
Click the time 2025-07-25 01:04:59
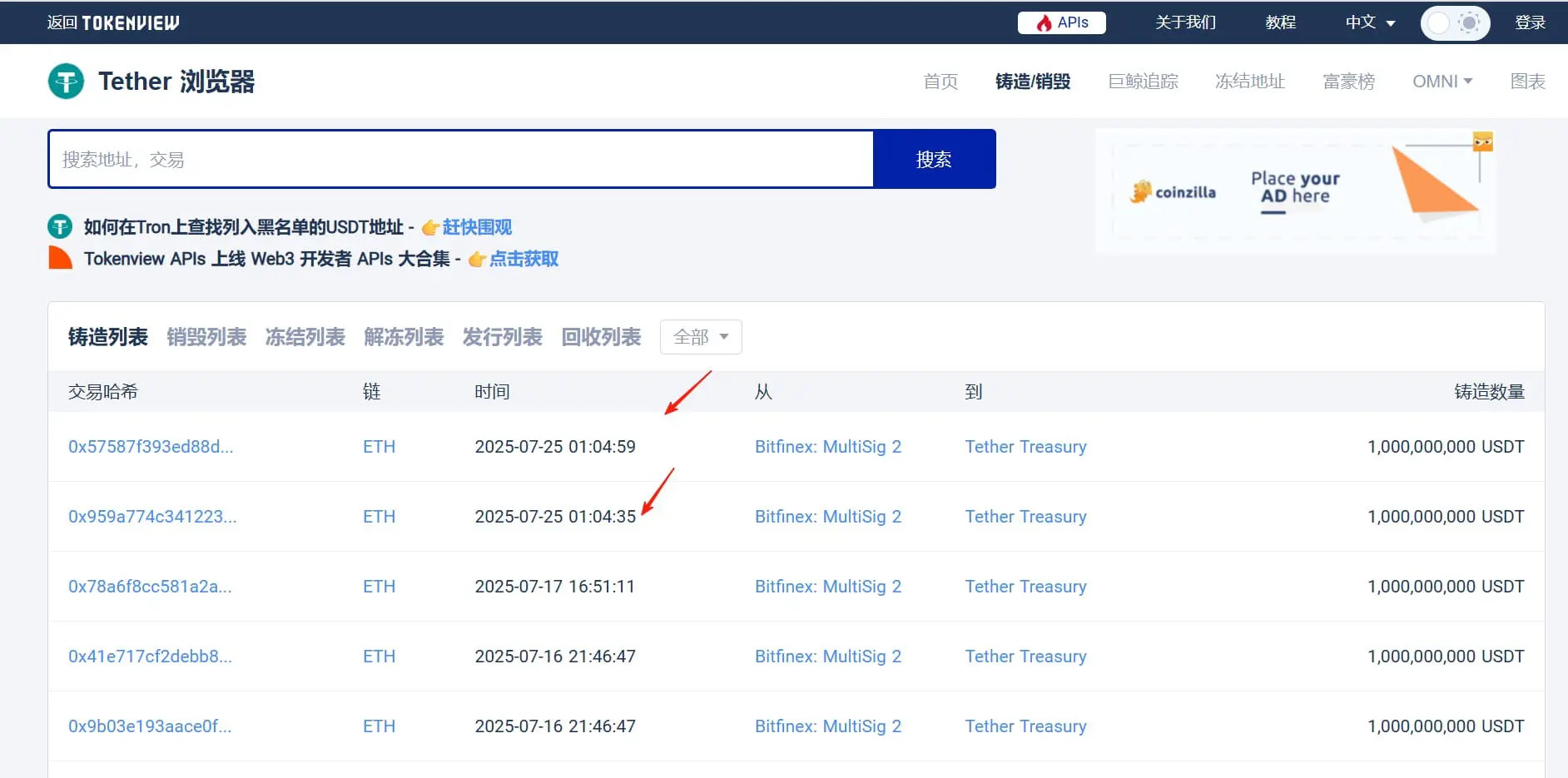pyautogui.click(x=555, y=447)
